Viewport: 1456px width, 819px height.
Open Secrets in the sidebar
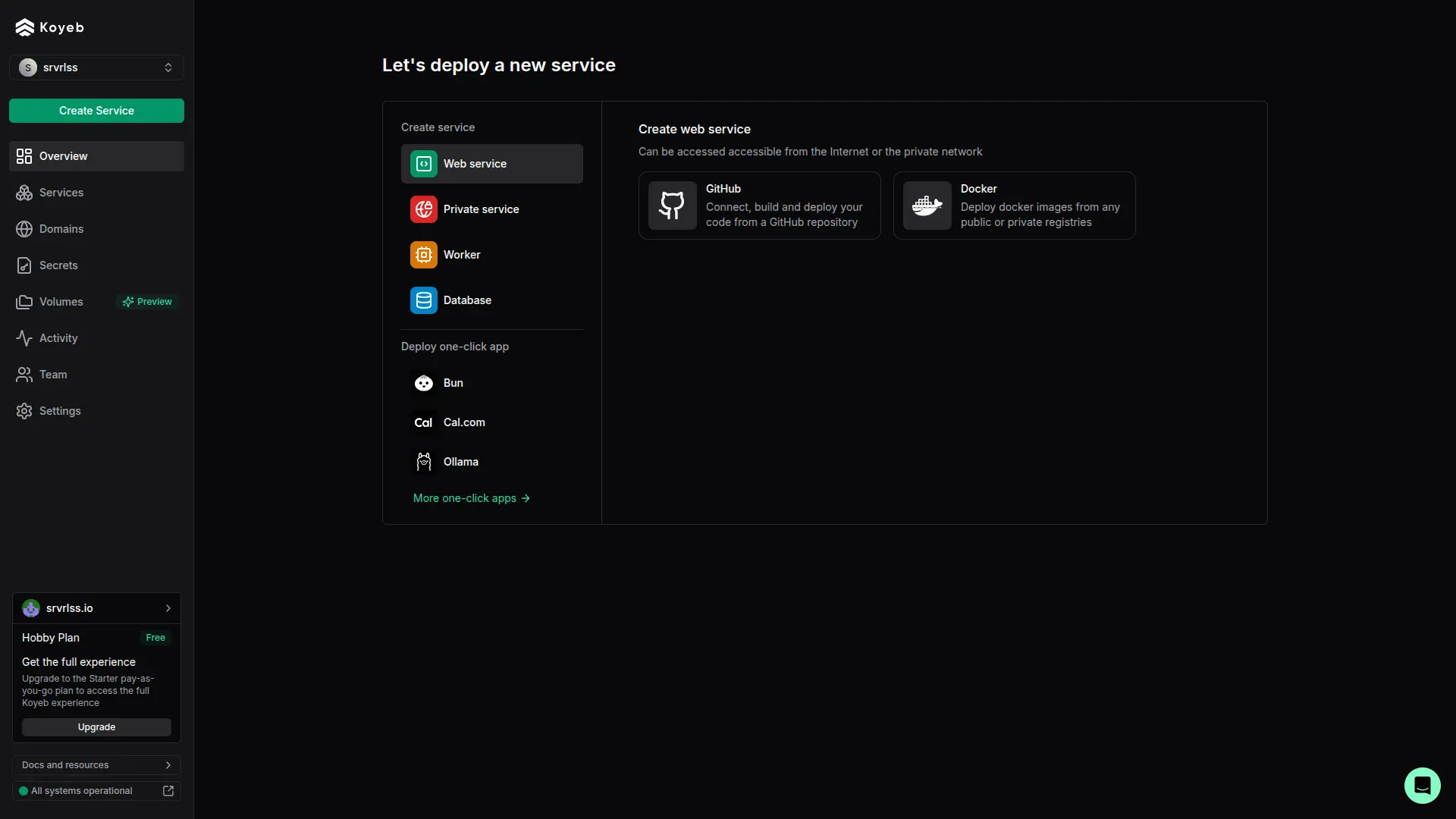[x=96, y=265]
